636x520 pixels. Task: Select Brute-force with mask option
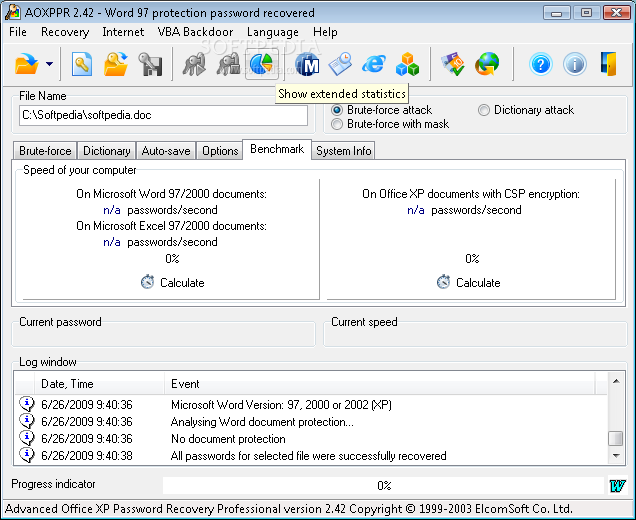tap(337, 124)
